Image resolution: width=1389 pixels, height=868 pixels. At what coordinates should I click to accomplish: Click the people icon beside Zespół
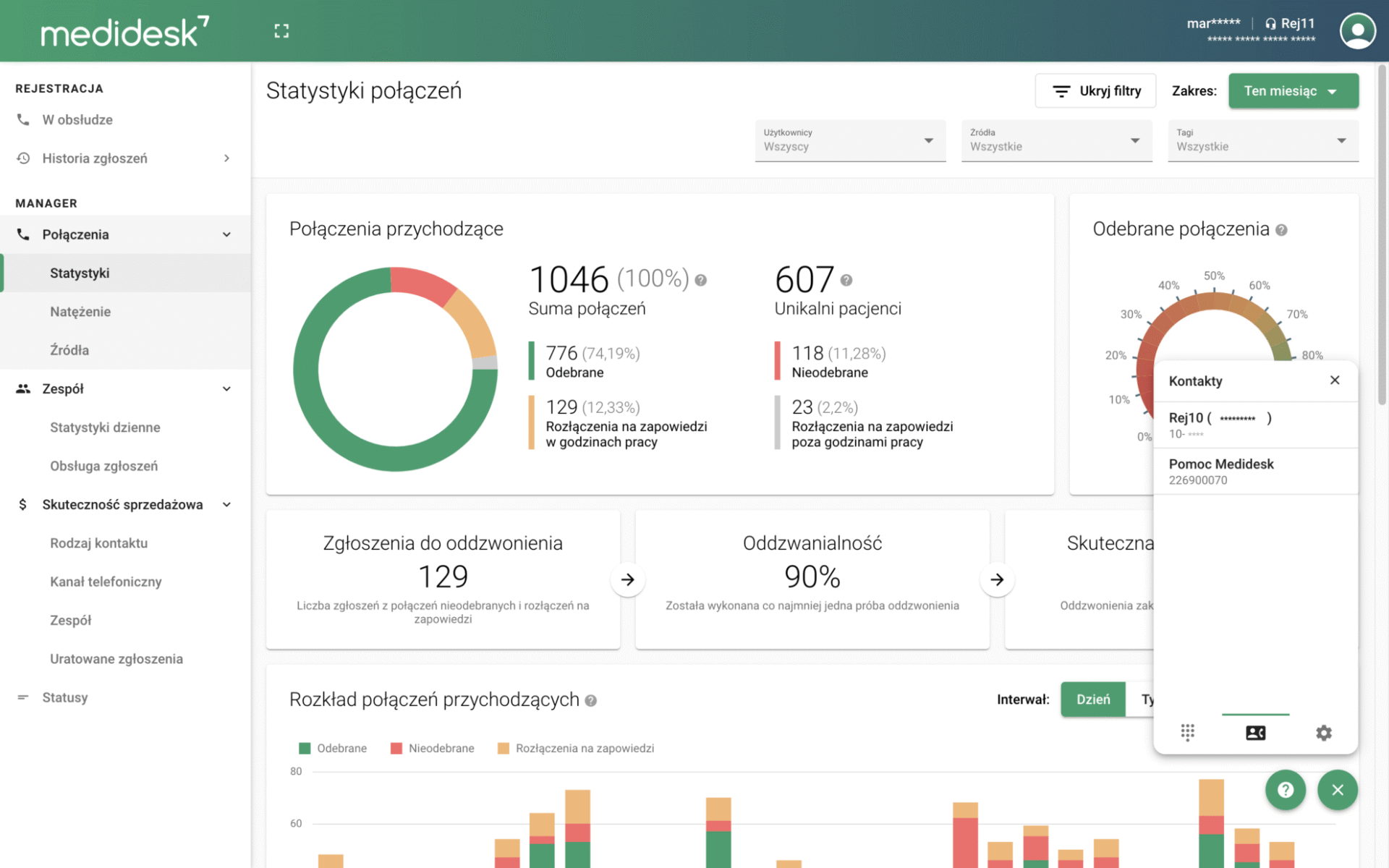(x=23, y=388)
